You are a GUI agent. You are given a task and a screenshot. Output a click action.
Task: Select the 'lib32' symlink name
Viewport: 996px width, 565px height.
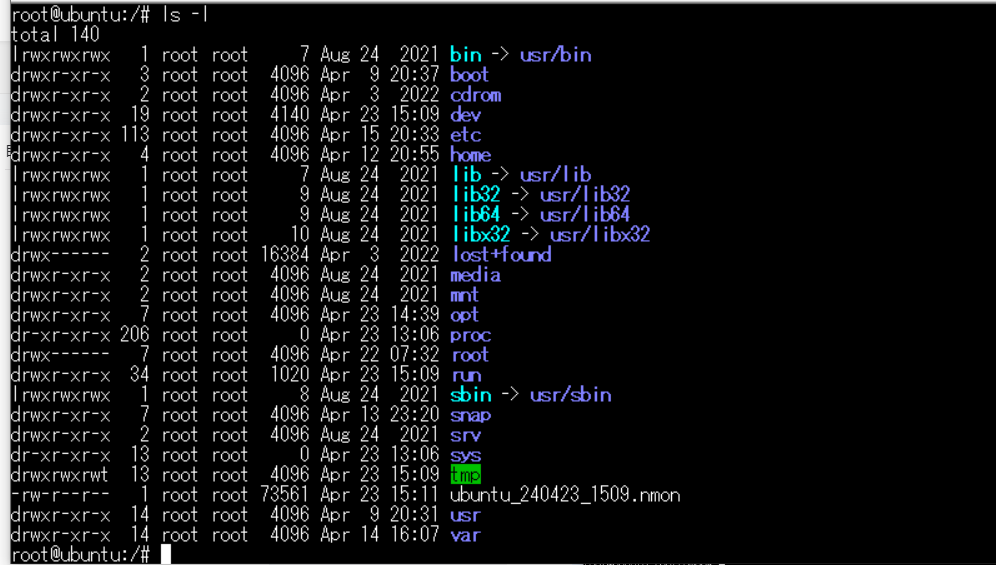pos(476,195)
